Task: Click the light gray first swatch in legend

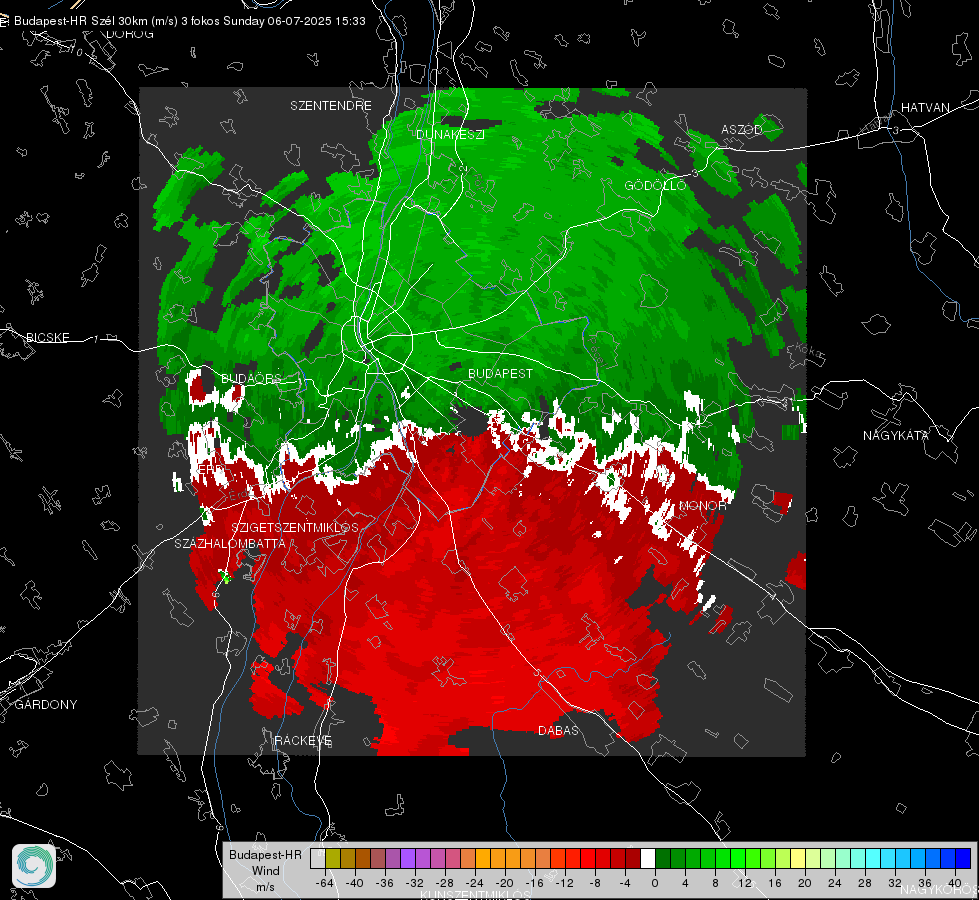Action: tap(318, 858)
